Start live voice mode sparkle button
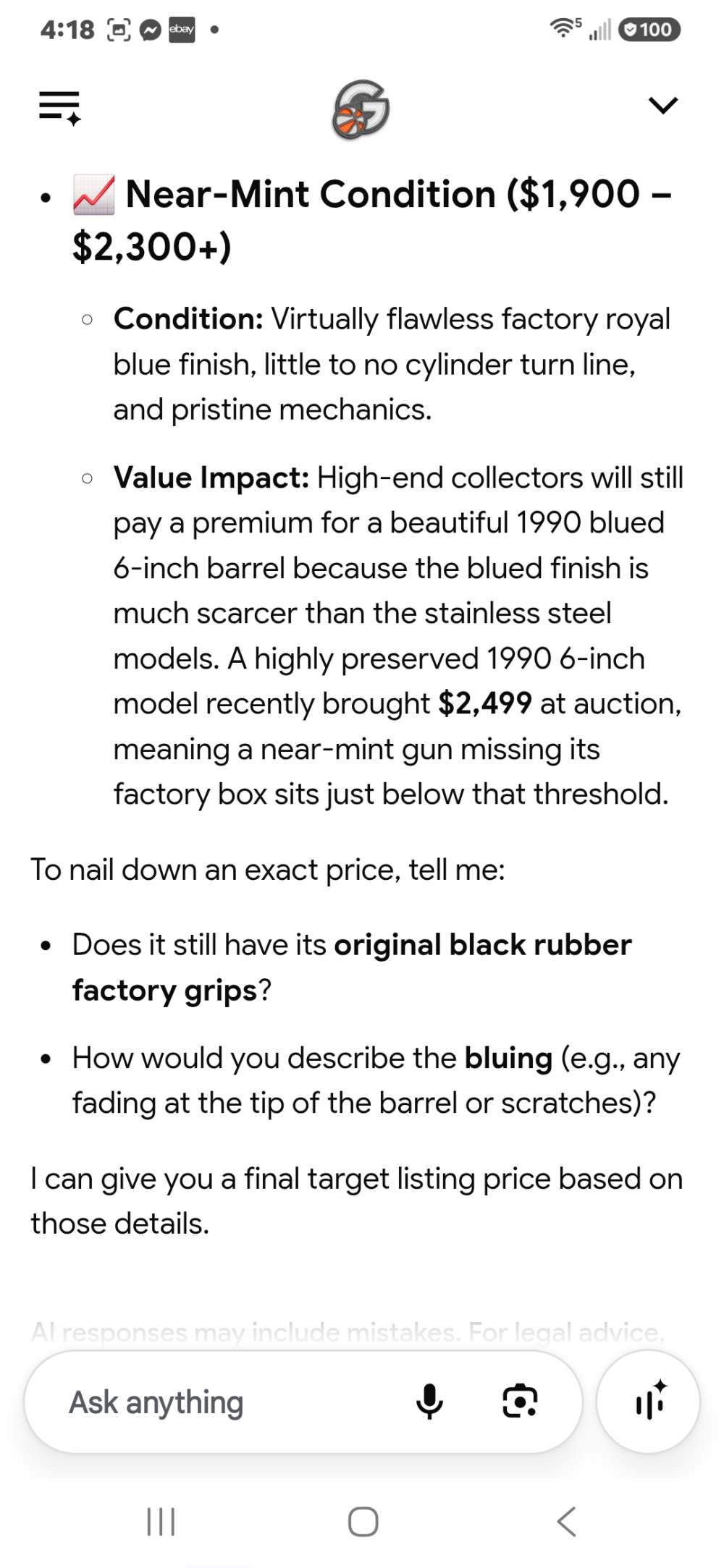Screen dimensions: 724x1568 (x=648, y=1402)
